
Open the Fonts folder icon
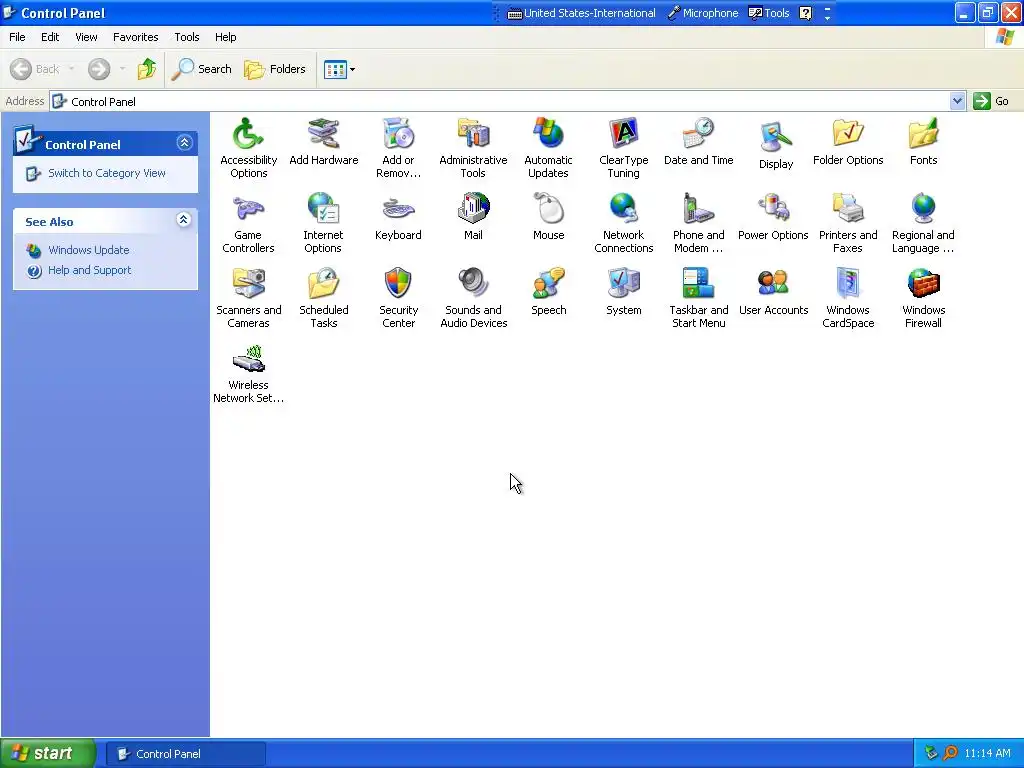pyautogui.click(x=923, y=135)
